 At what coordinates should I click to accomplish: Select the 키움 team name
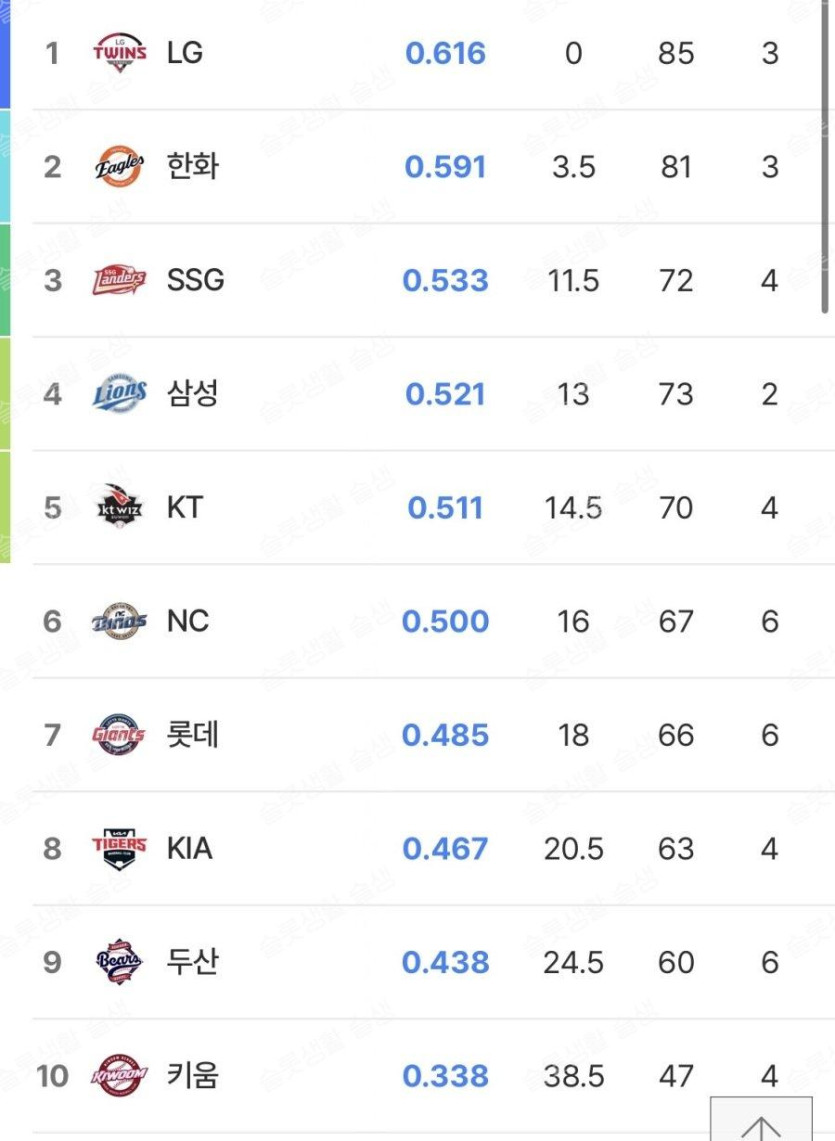(x=192, y=1076)
